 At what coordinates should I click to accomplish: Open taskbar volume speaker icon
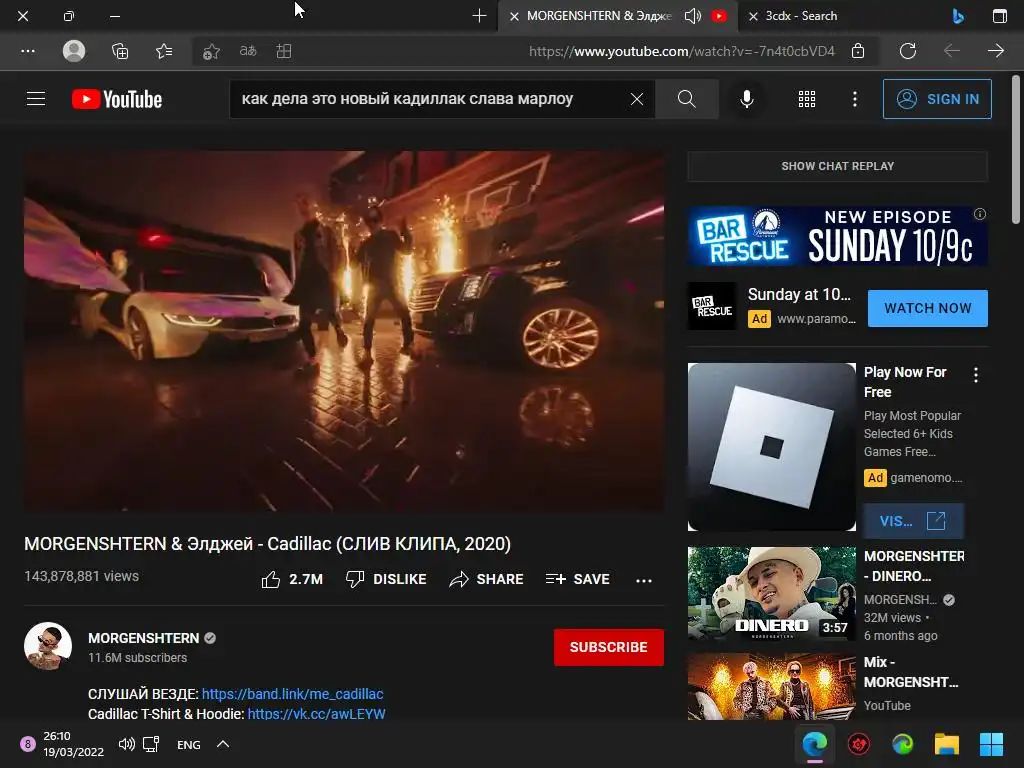(127, 744)
